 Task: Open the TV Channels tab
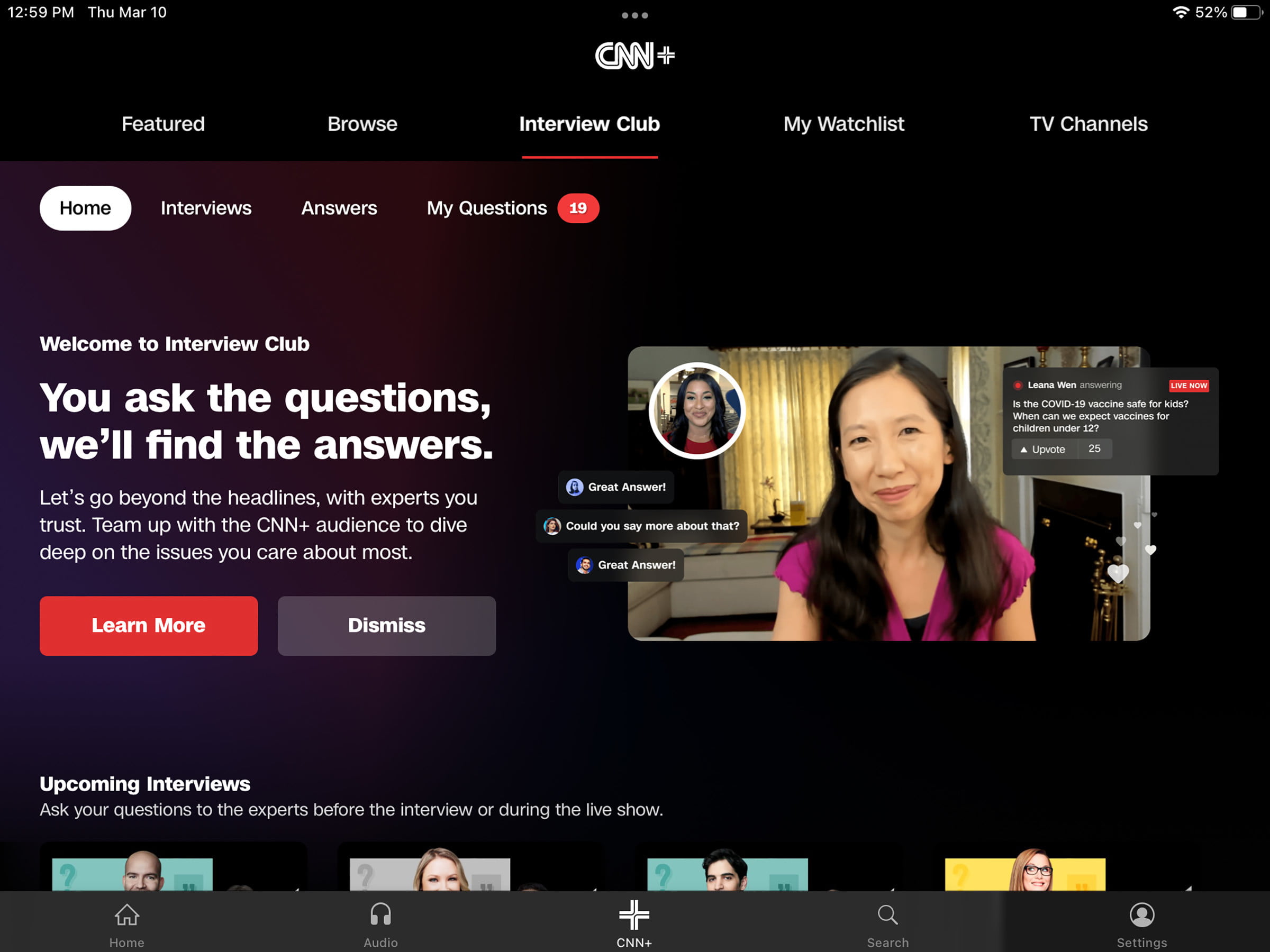pos(1088,124)
